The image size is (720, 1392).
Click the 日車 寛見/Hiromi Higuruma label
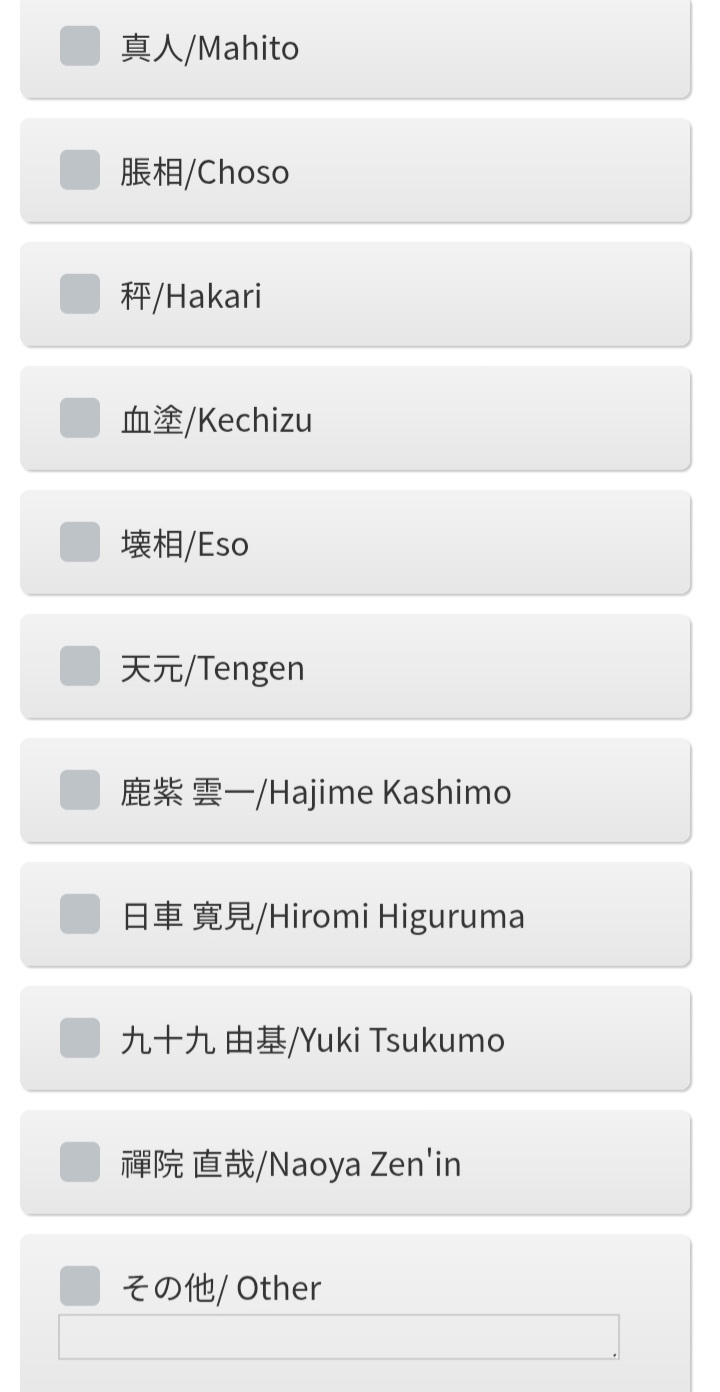322,916
